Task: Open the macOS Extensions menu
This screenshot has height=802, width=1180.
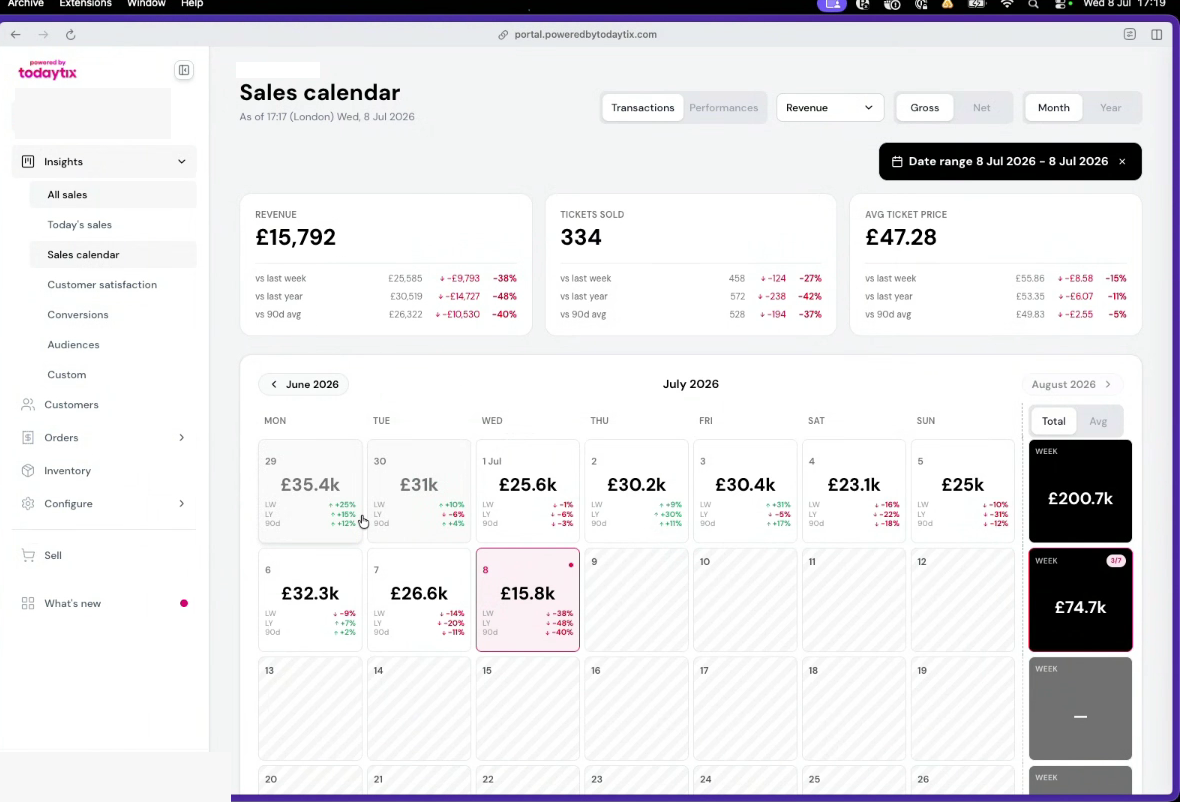Action: click(85, 4)
